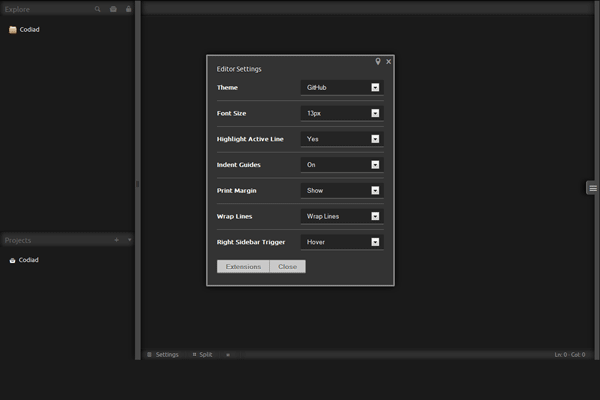Viewport: 600px width, 400px height.
Task: Expand the Wrap Lines dropdown
Action: pyautogui.click(x=342, y=216)
